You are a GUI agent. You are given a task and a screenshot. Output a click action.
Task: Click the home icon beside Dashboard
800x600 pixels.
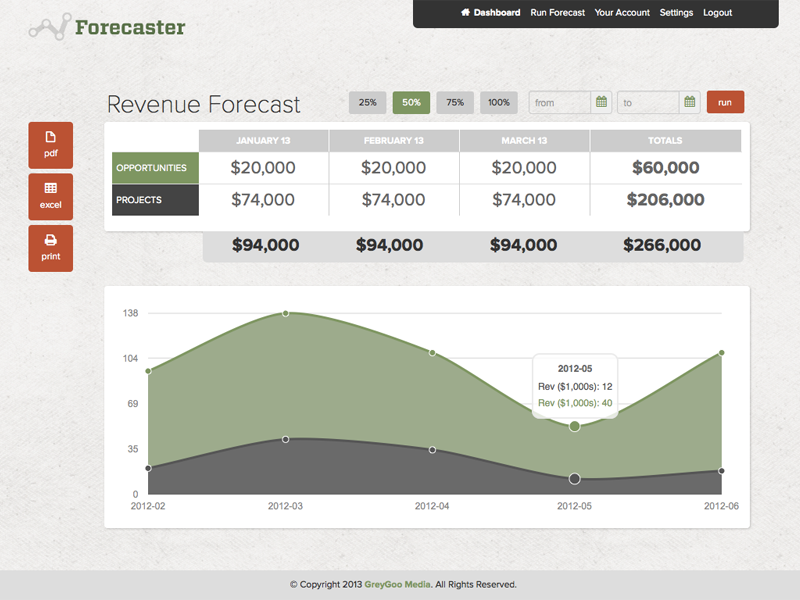(x=465, y=12)
